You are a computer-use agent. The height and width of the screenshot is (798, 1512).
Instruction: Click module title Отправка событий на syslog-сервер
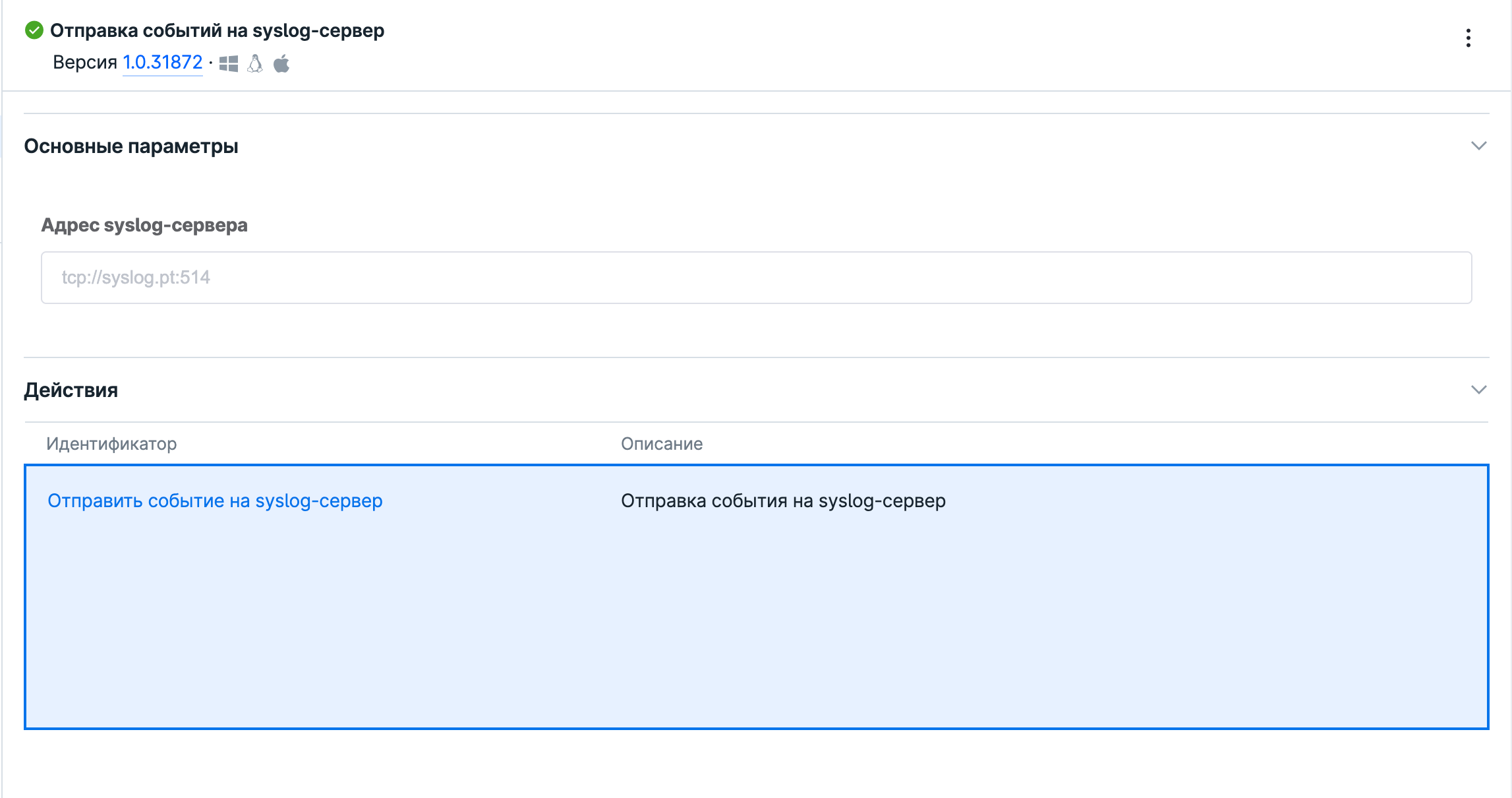[x=217, y=31]
